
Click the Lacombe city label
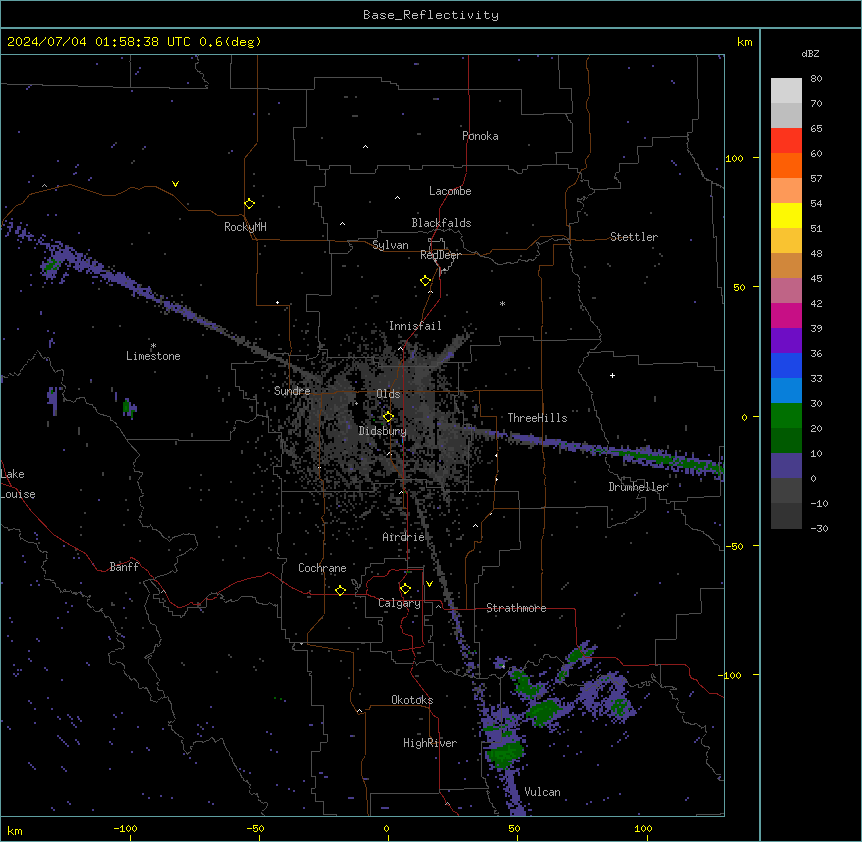point(450,191)
